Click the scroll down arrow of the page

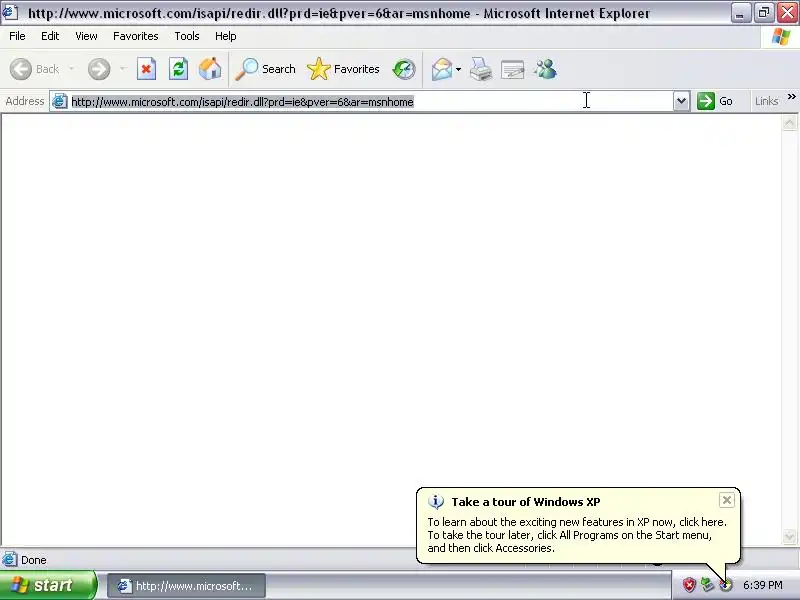click(x=789, y=536)
